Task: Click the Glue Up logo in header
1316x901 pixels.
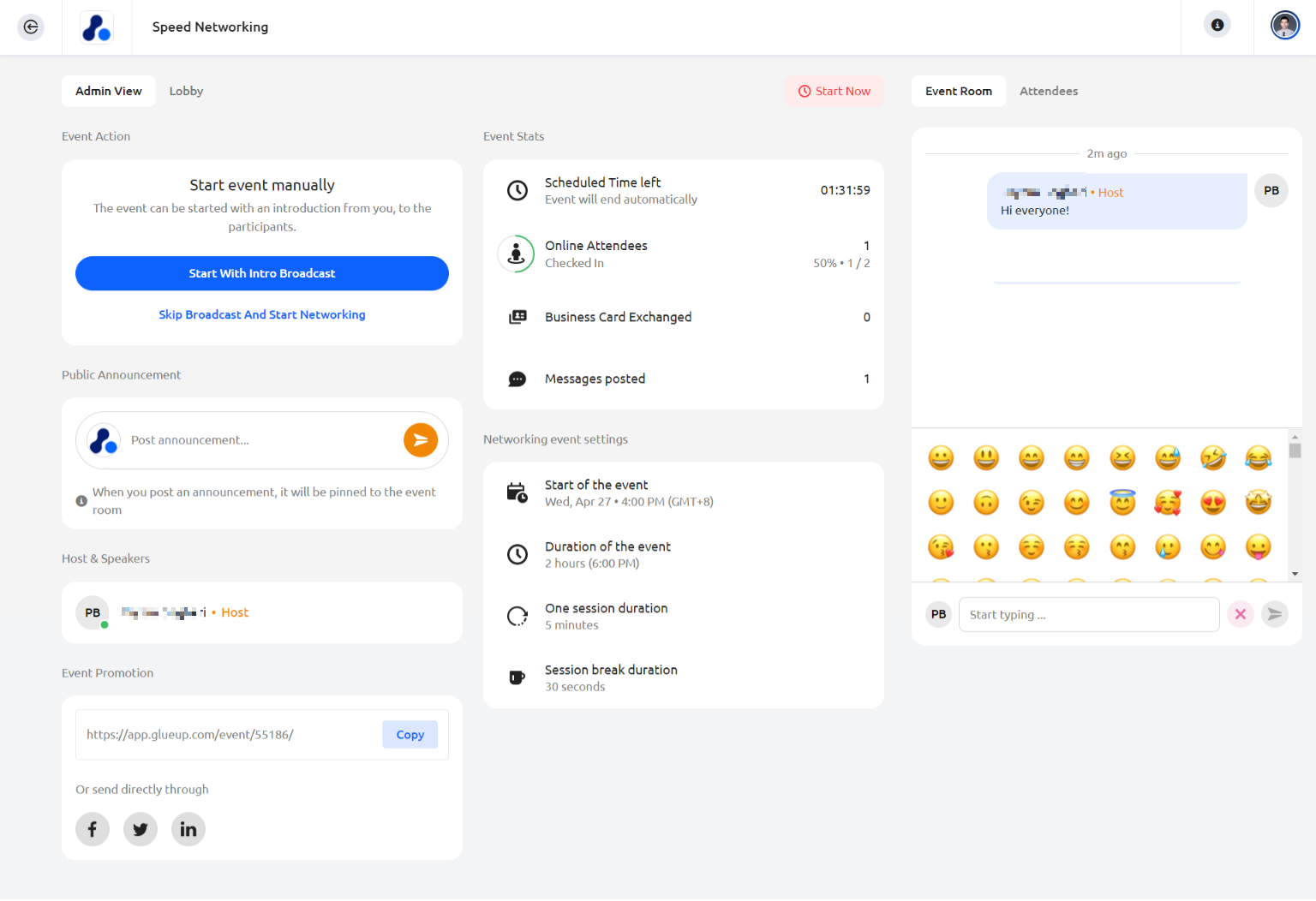Action: (97, 27)
